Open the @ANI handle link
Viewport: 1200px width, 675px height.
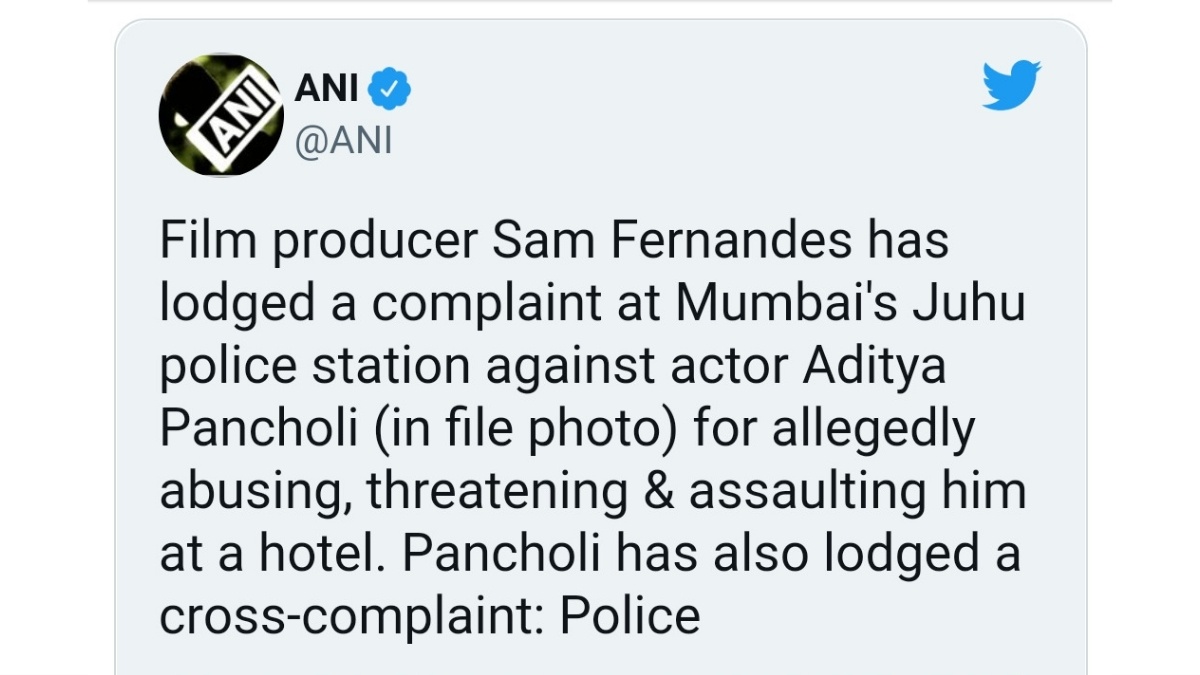[343, 141]
